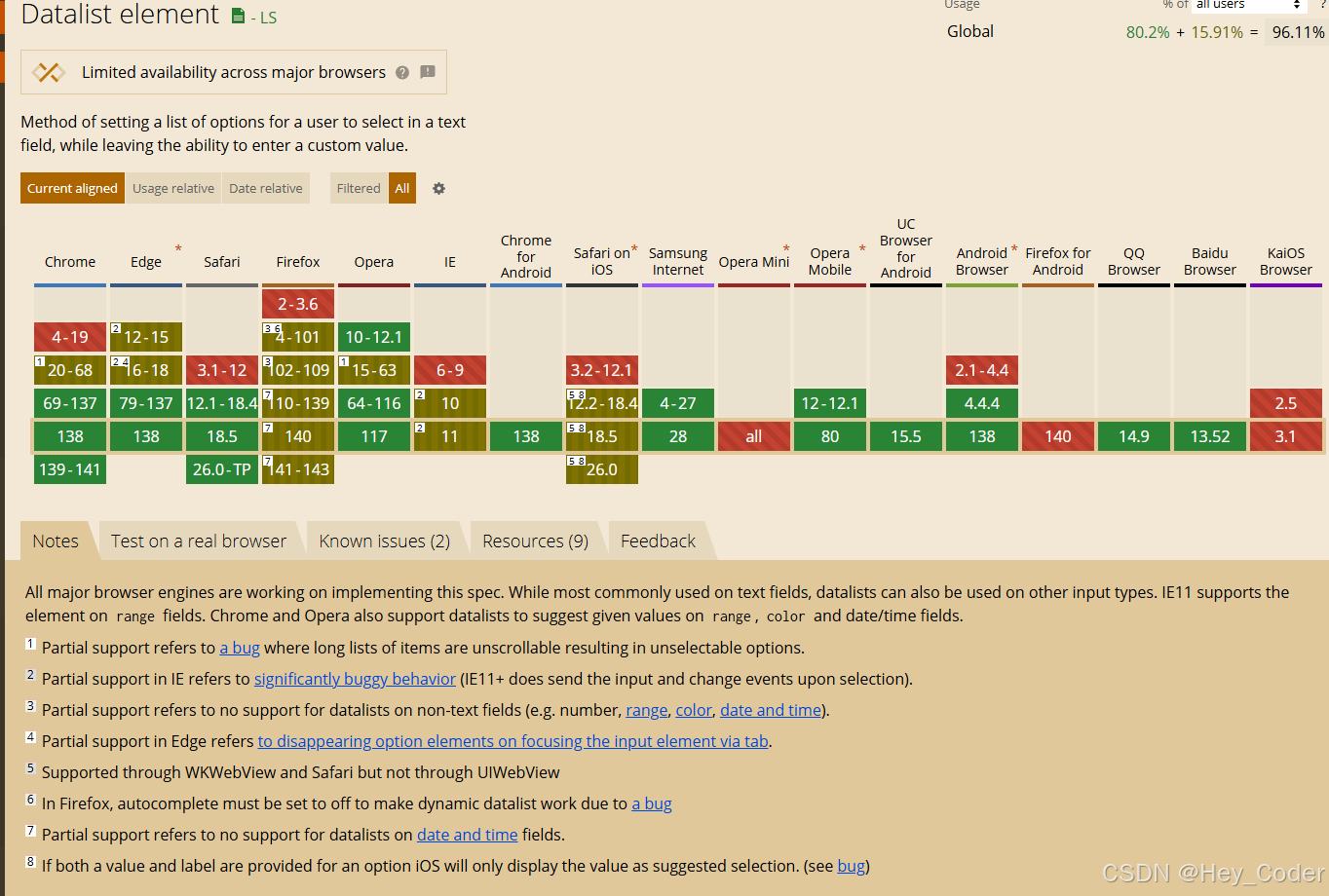This screenshot has height=896, width=1329.
Task: Click the feedback speech bubble icon
Action: click(x=428, y=72)
